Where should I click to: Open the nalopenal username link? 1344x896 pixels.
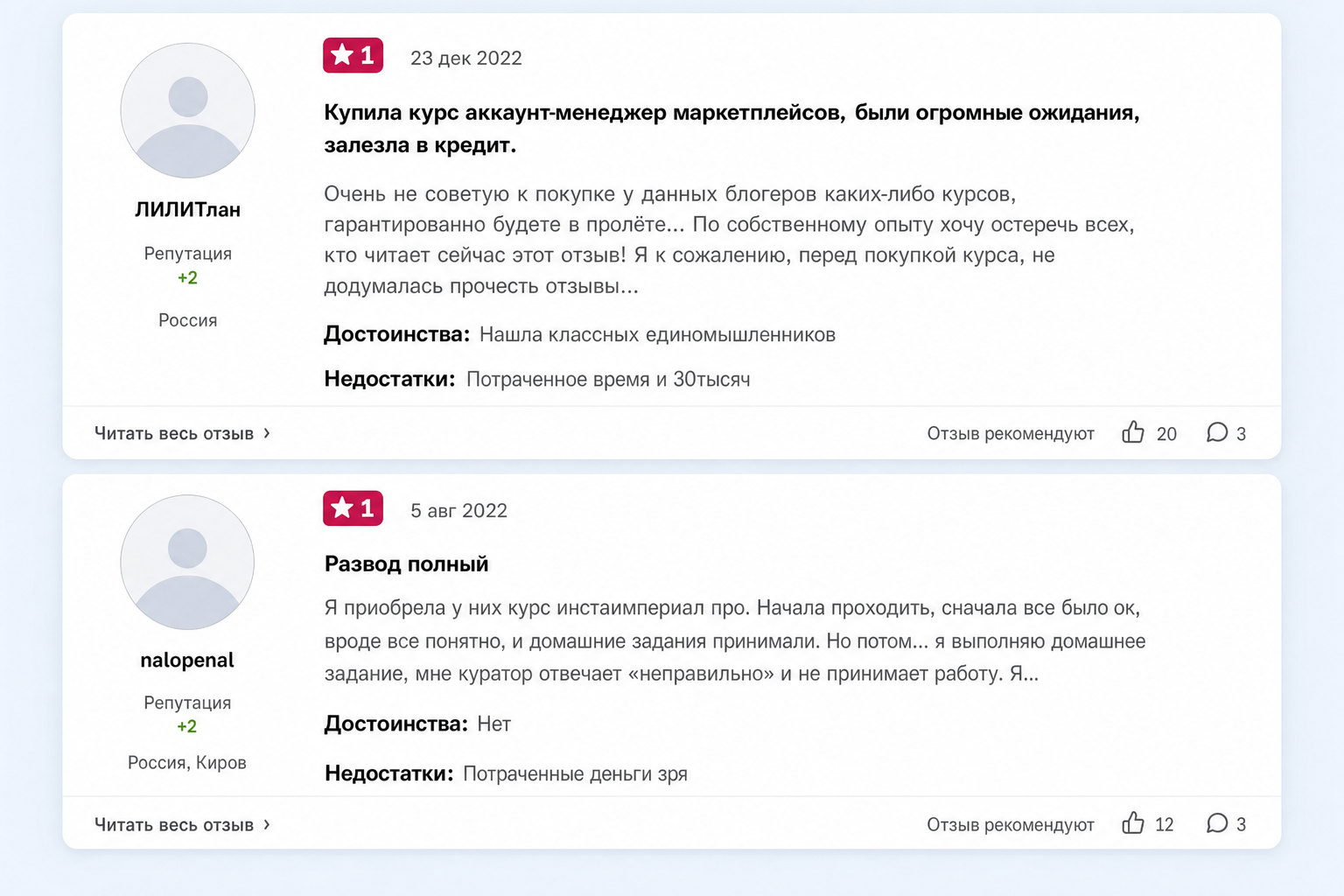click(x=187, y=660)
